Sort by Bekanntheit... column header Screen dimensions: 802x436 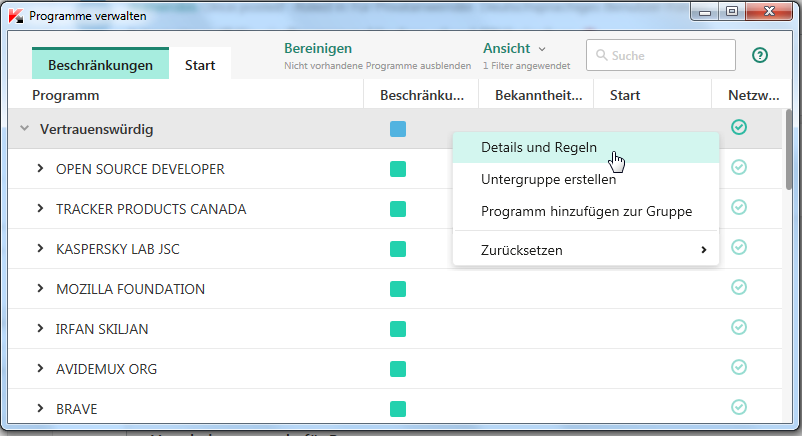(x=536, y=95)
